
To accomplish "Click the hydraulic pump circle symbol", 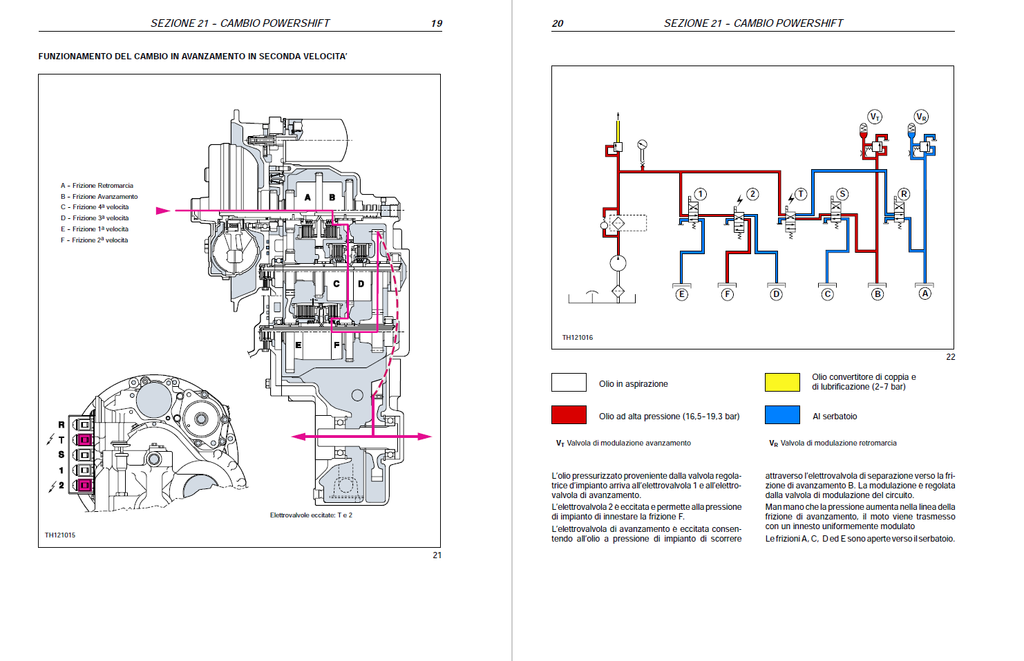I will (x=618, y=263).
